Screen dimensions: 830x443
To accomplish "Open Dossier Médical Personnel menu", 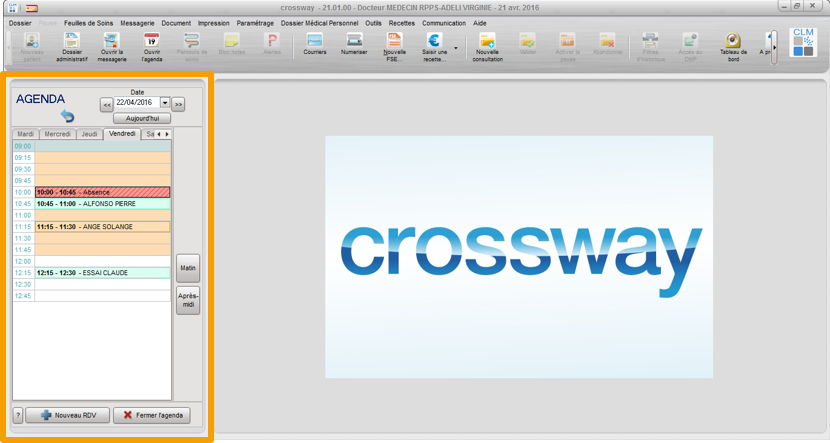I will (319, 23).
